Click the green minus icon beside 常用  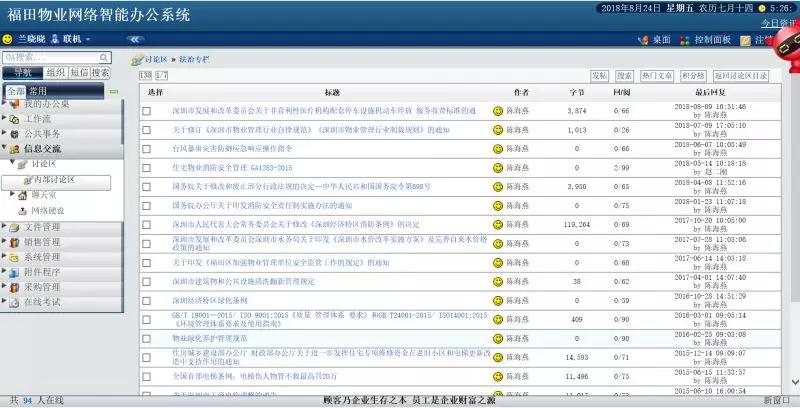[114, 92]
